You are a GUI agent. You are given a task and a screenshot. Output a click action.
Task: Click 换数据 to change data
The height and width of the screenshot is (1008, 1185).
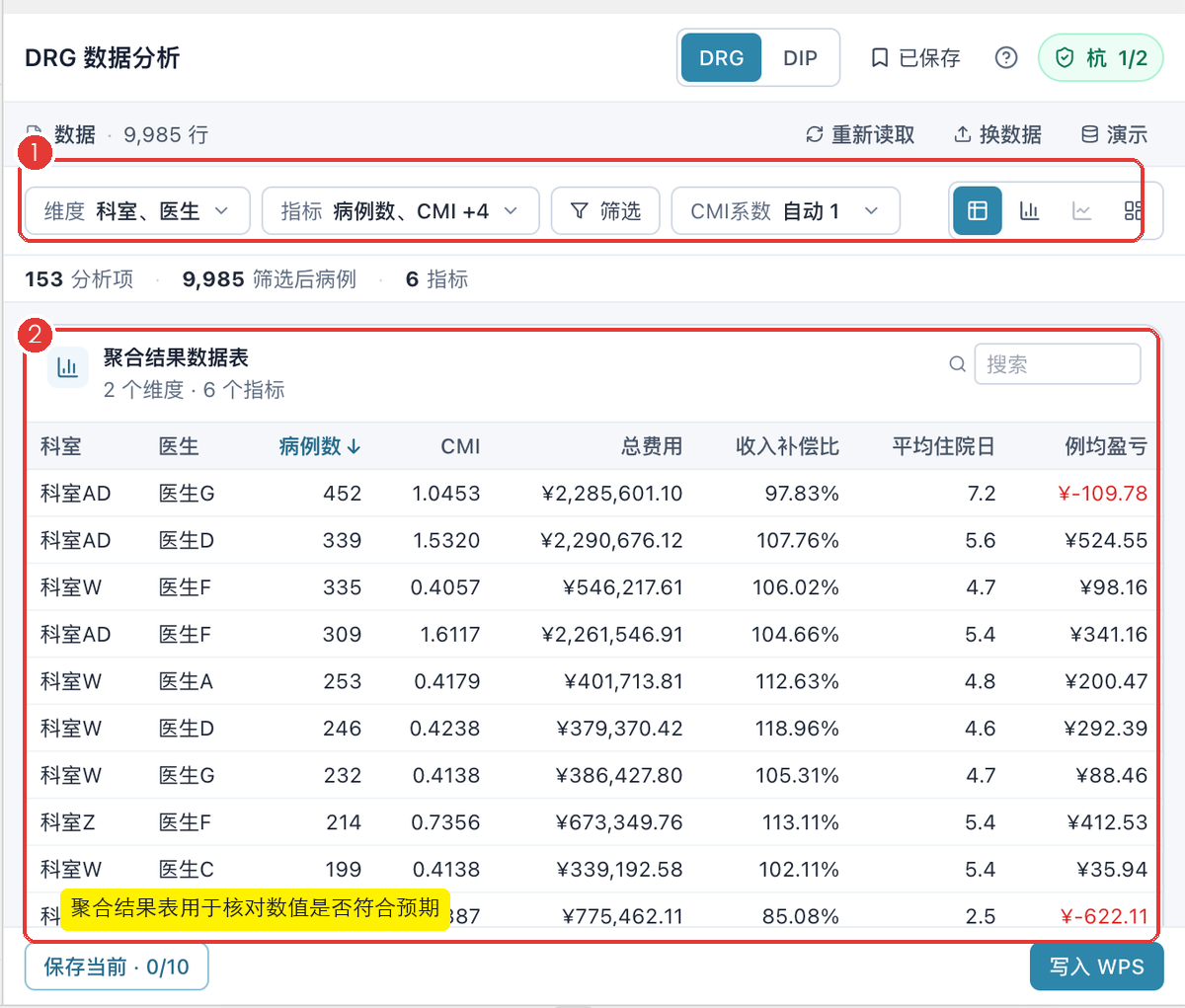point(997,134)
